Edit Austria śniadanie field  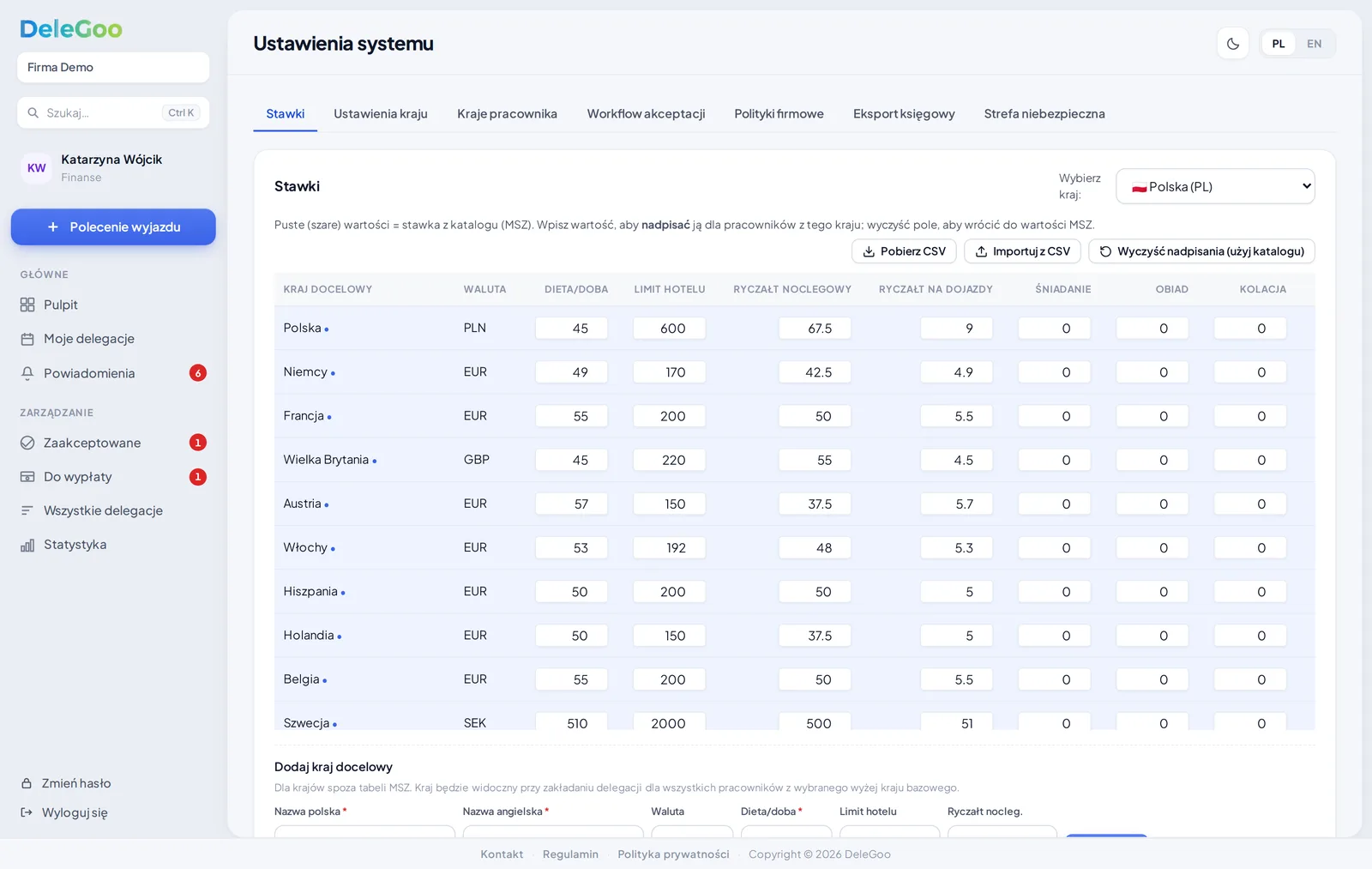[x=1054, y=504]
